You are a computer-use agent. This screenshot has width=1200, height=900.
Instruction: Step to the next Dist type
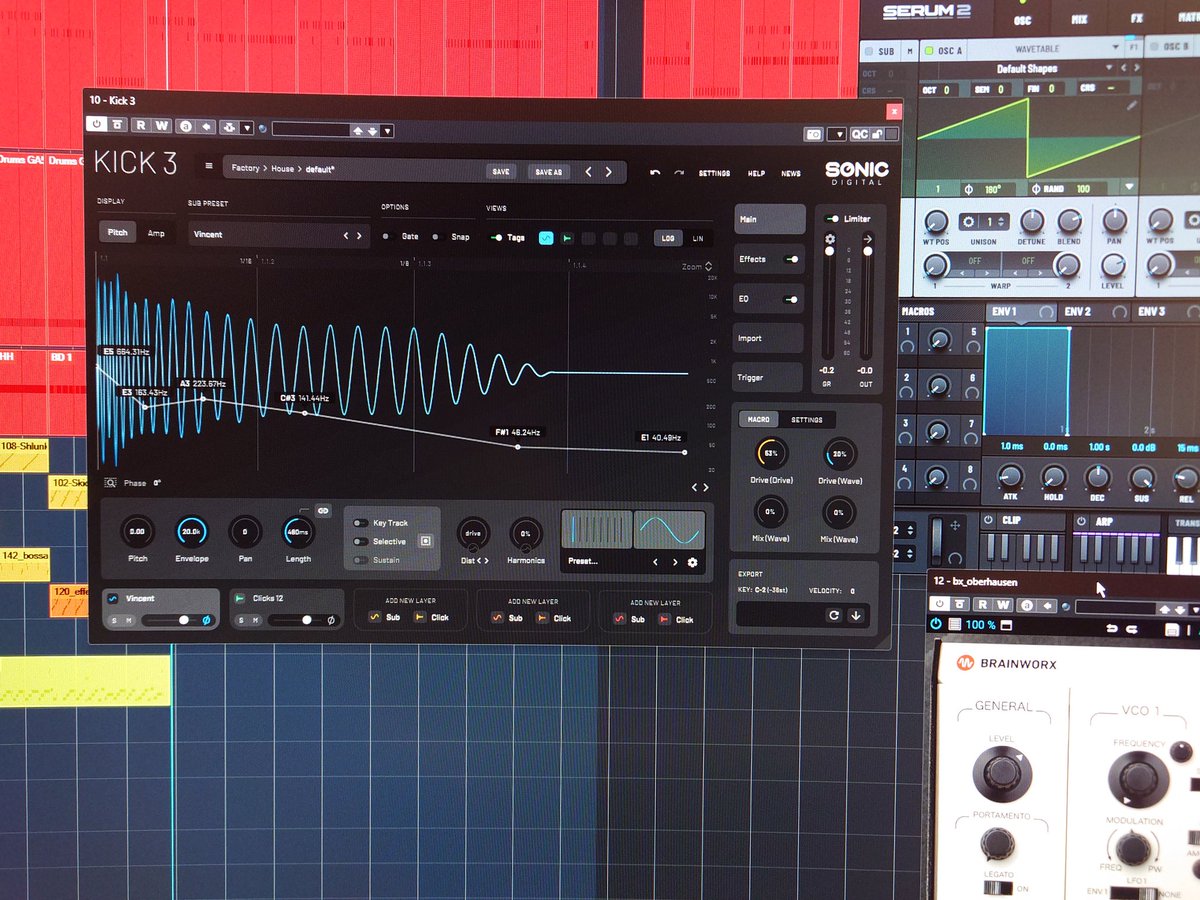click(486, 561)
